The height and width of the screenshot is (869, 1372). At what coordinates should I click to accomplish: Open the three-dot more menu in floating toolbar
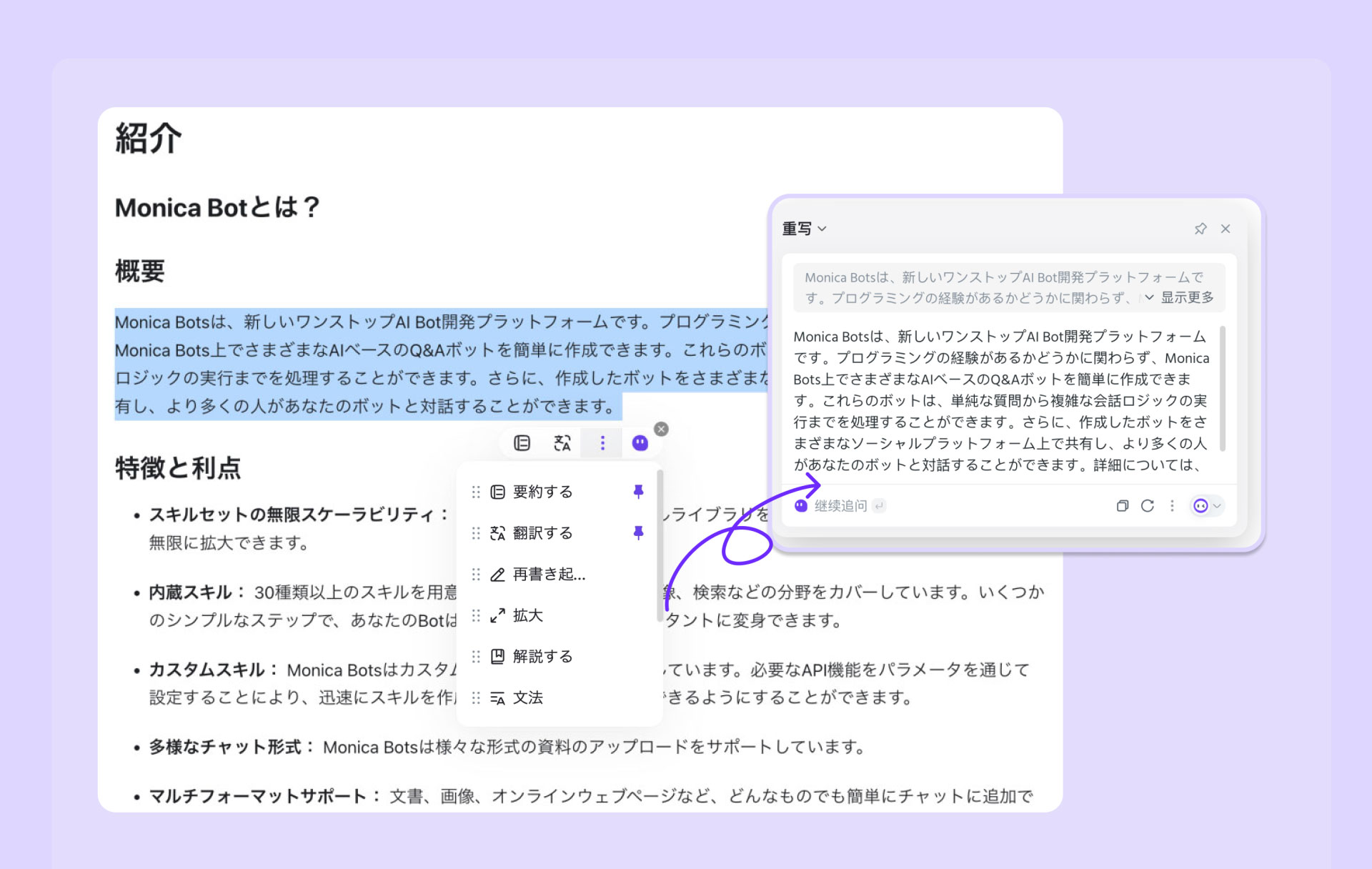(602, 443)
